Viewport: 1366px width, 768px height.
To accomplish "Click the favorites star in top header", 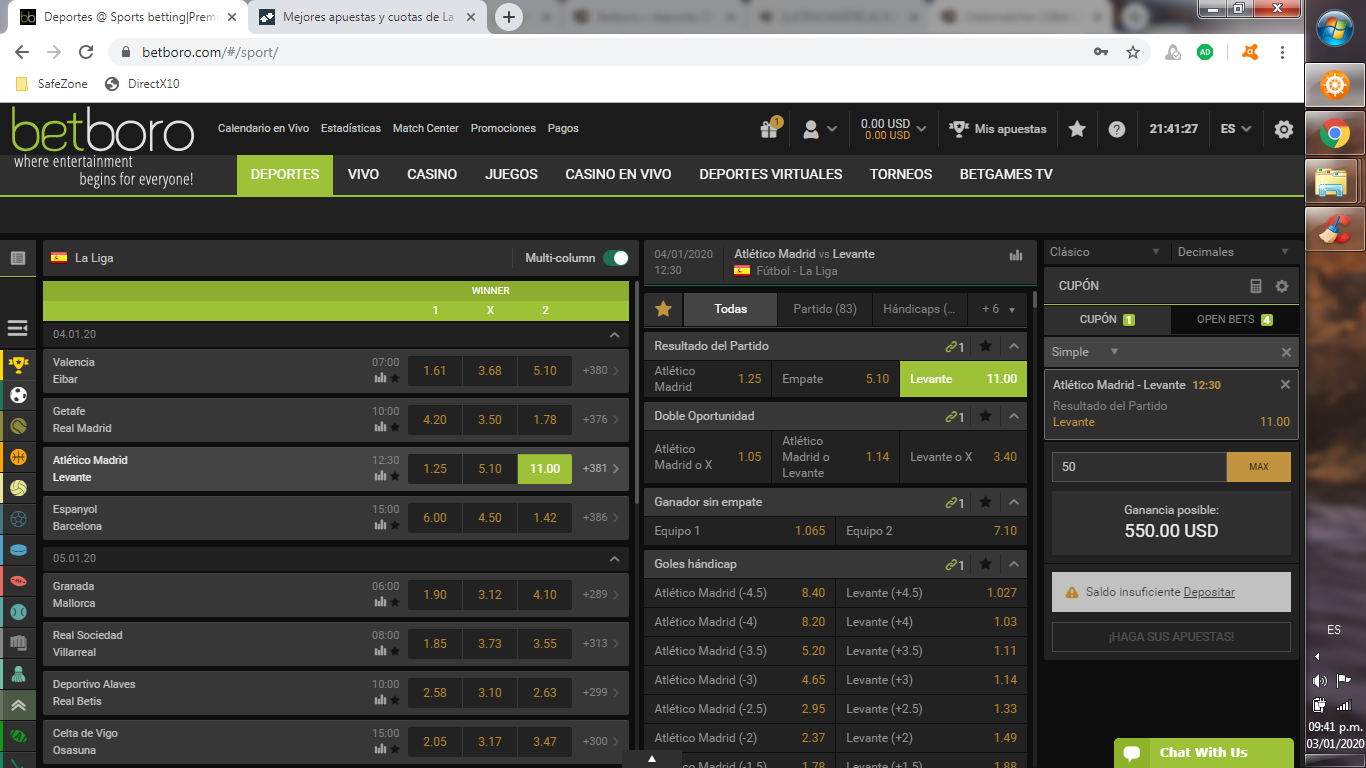I will pyautogui.click(x=1077, y=129).
